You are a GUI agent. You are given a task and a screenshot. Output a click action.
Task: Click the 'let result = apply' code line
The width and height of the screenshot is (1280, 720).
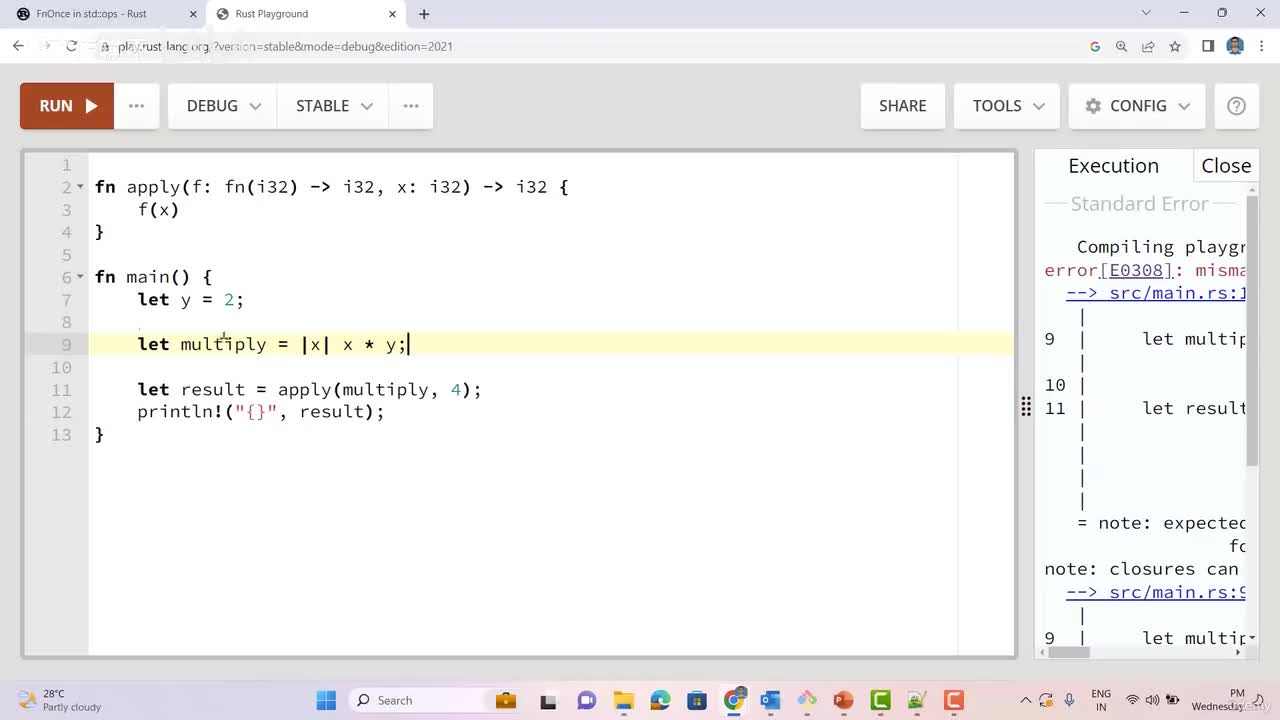(309, 390)
